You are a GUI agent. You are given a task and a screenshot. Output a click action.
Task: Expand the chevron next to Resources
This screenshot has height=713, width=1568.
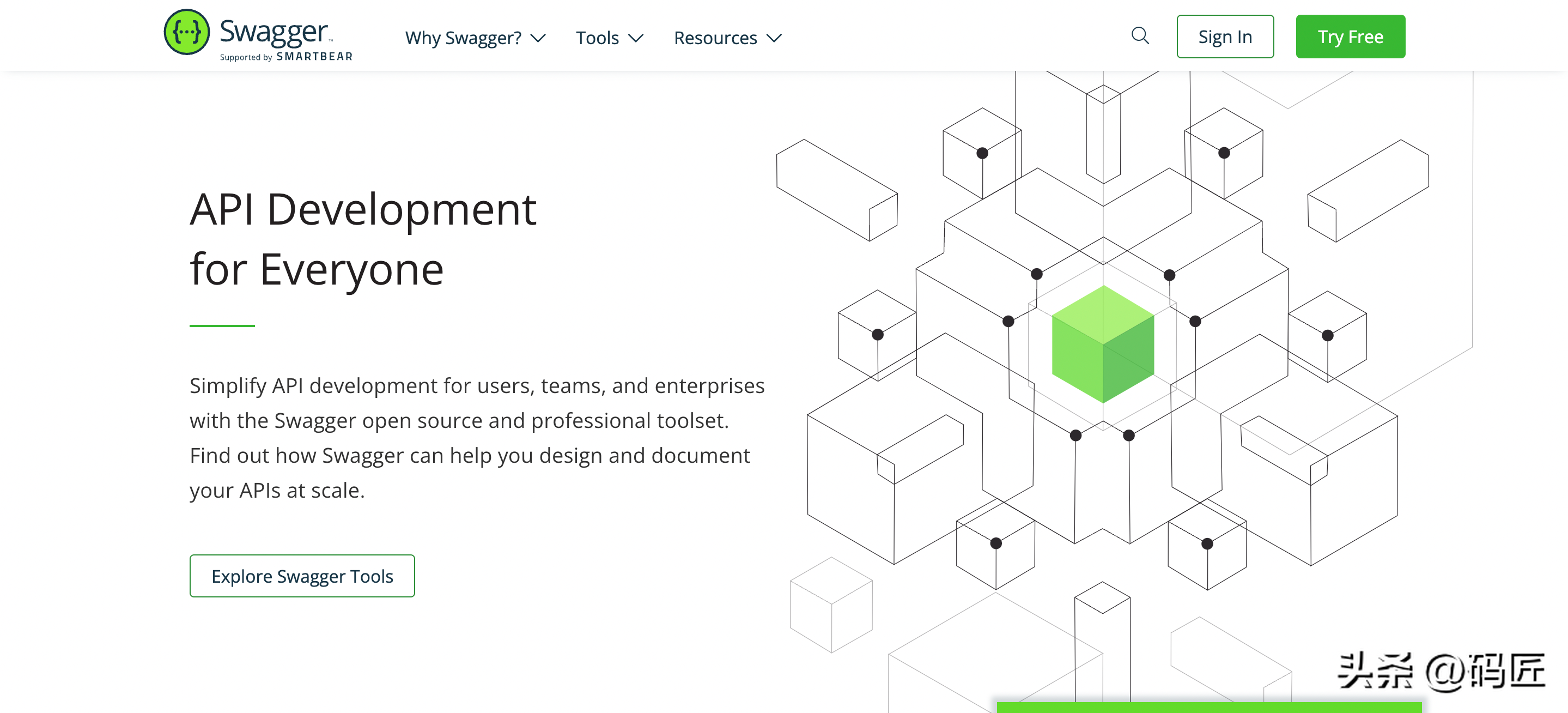click(774, 38)
